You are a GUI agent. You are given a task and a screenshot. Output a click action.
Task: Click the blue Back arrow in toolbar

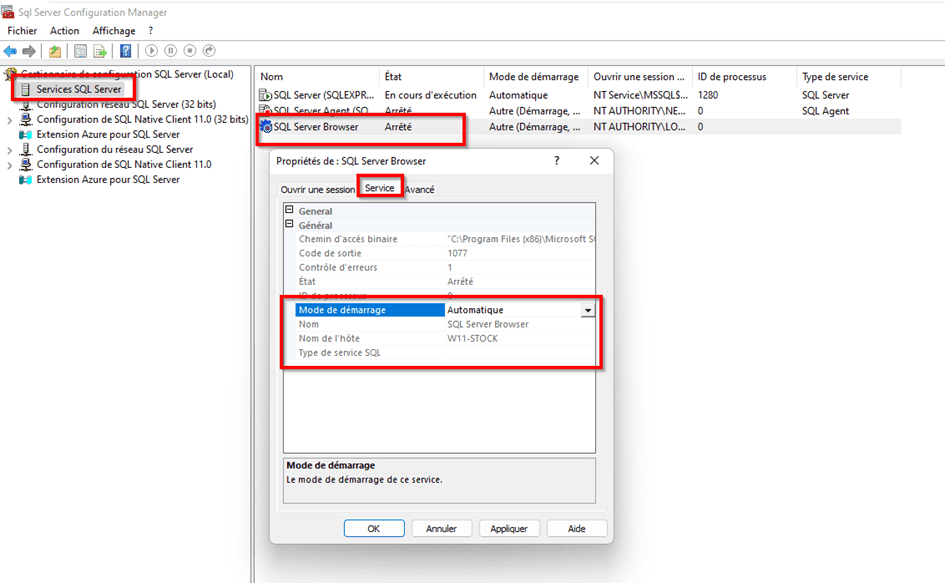10,51
